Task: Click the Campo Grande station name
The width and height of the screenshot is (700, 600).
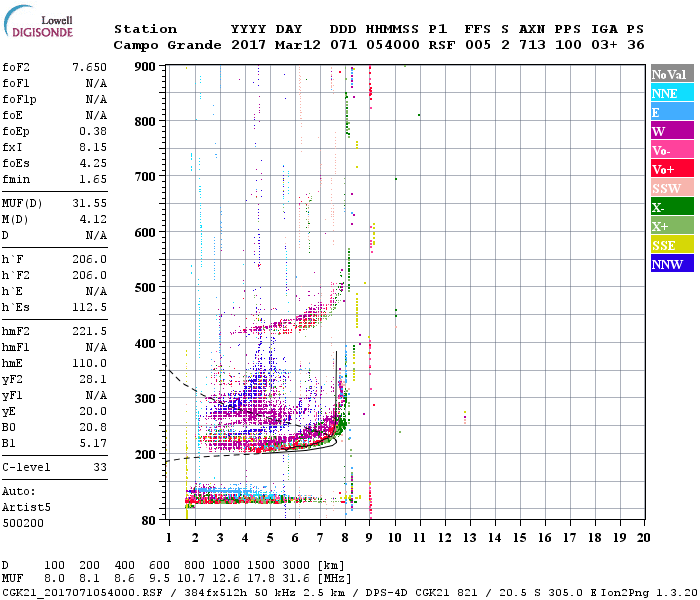Action: pyautogui.click(x=167, y=45)
